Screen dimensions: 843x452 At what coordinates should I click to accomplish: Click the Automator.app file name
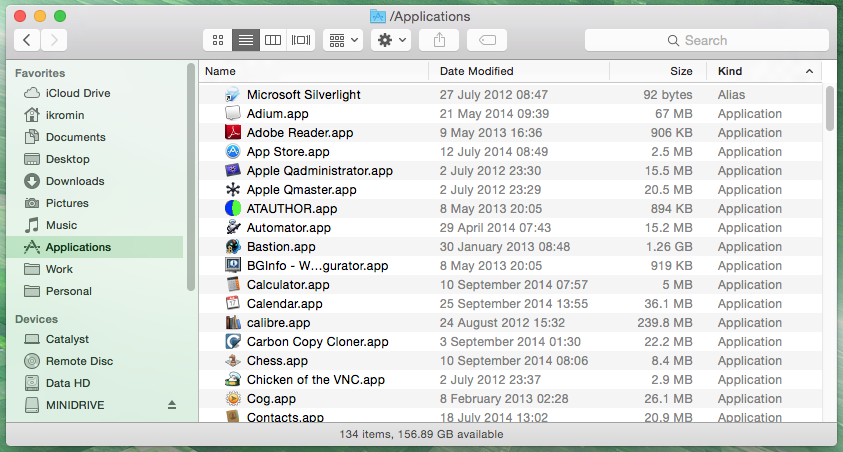289,227
